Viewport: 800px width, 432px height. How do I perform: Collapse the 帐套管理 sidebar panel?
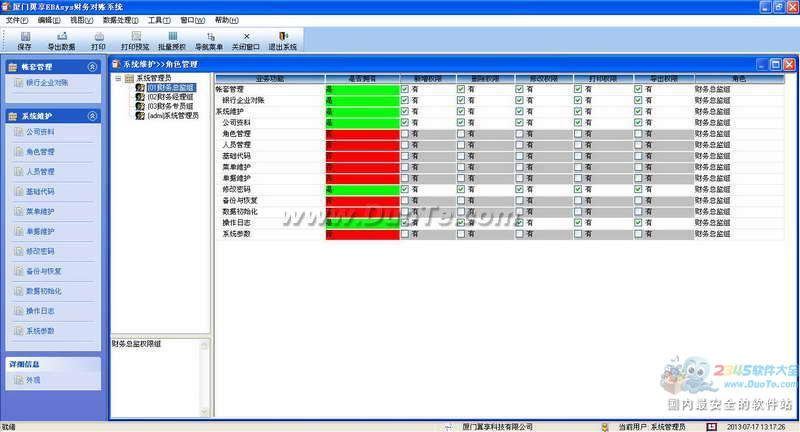[x=92, y=67]
